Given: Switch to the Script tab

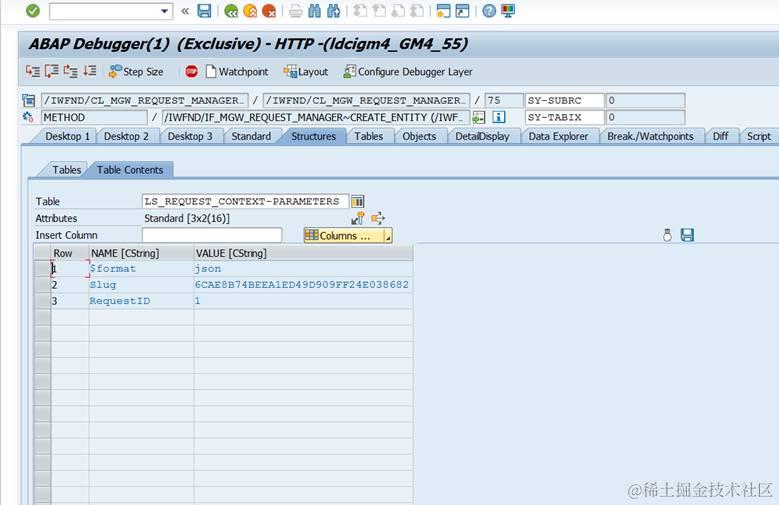Looking at the screenshot, I should pos(759,136).
